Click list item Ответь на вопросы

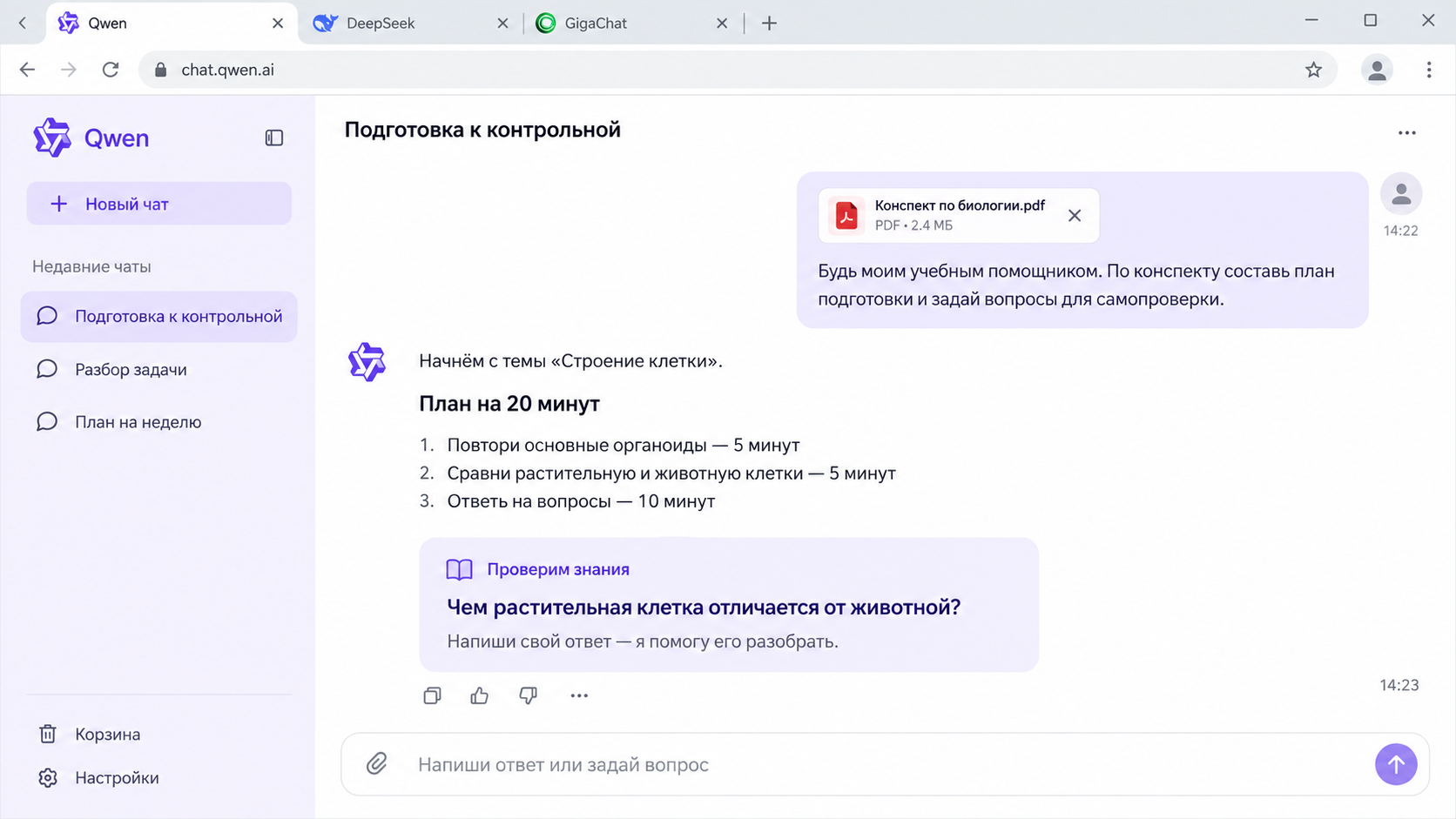pyautogui.click(x=581, y=500)
